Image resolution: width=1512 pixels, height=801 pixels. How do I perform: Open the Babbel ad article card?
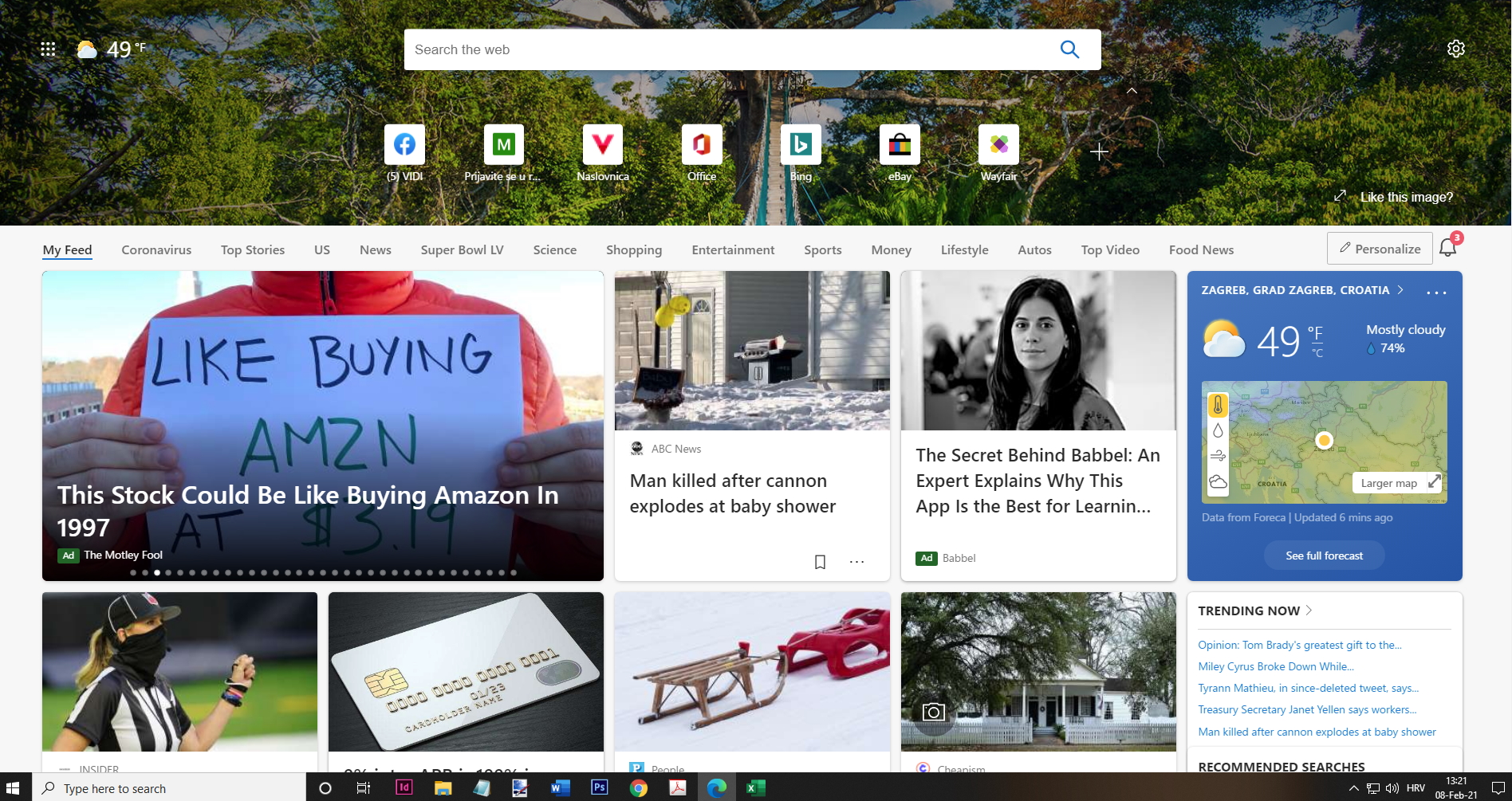click(1038, 426)
